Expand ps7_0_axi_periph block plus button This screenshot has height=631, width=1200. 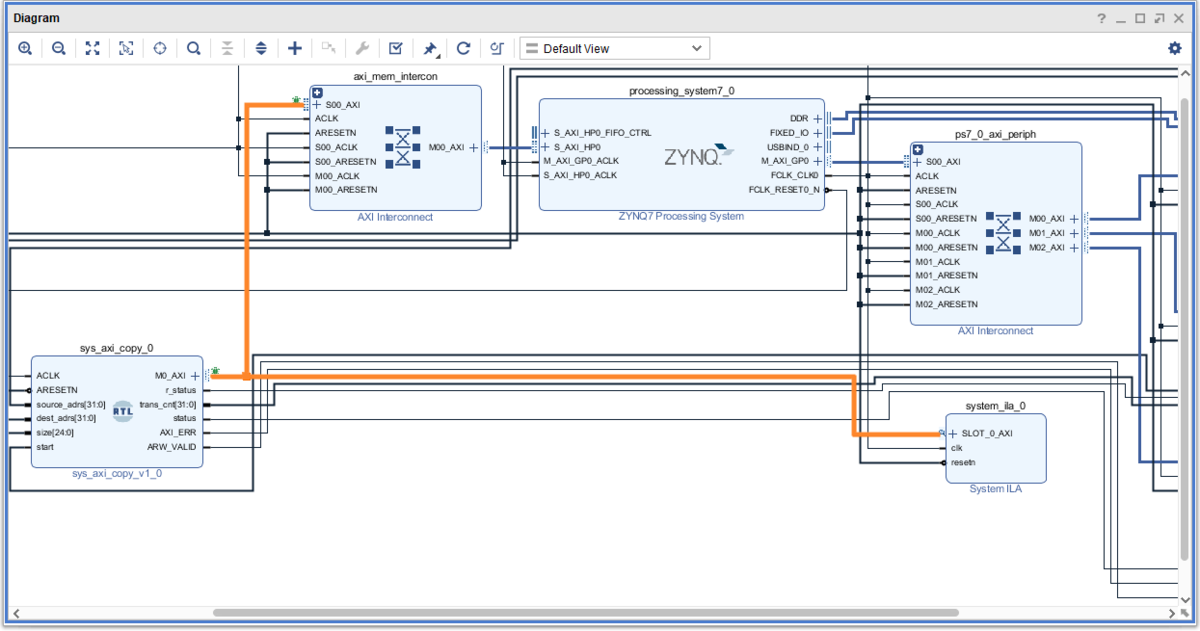(x=917, y=150)
